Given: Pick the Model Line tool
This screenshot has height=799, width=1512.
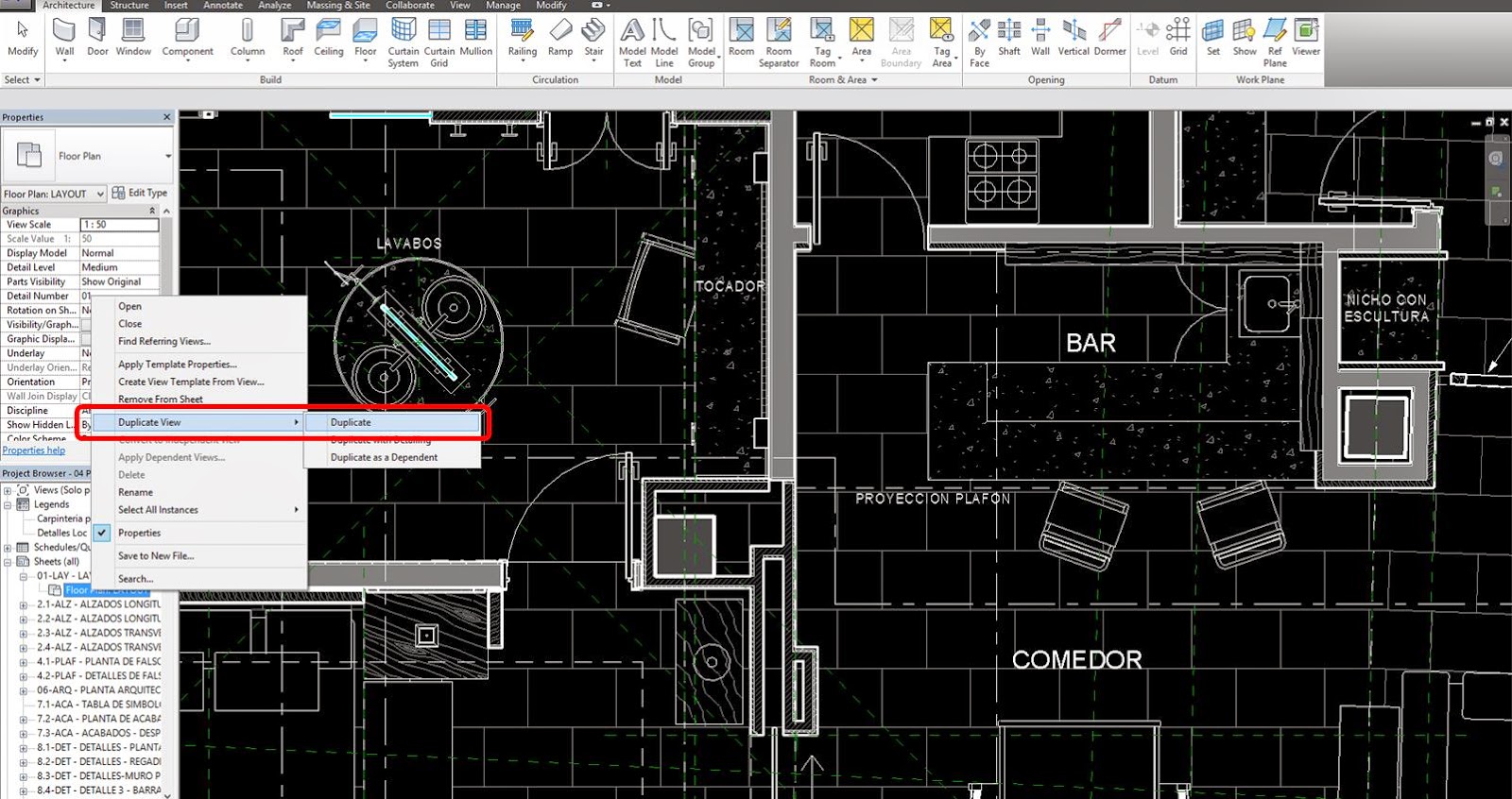Looking at the screenshot, I should (x=664, y=43).
